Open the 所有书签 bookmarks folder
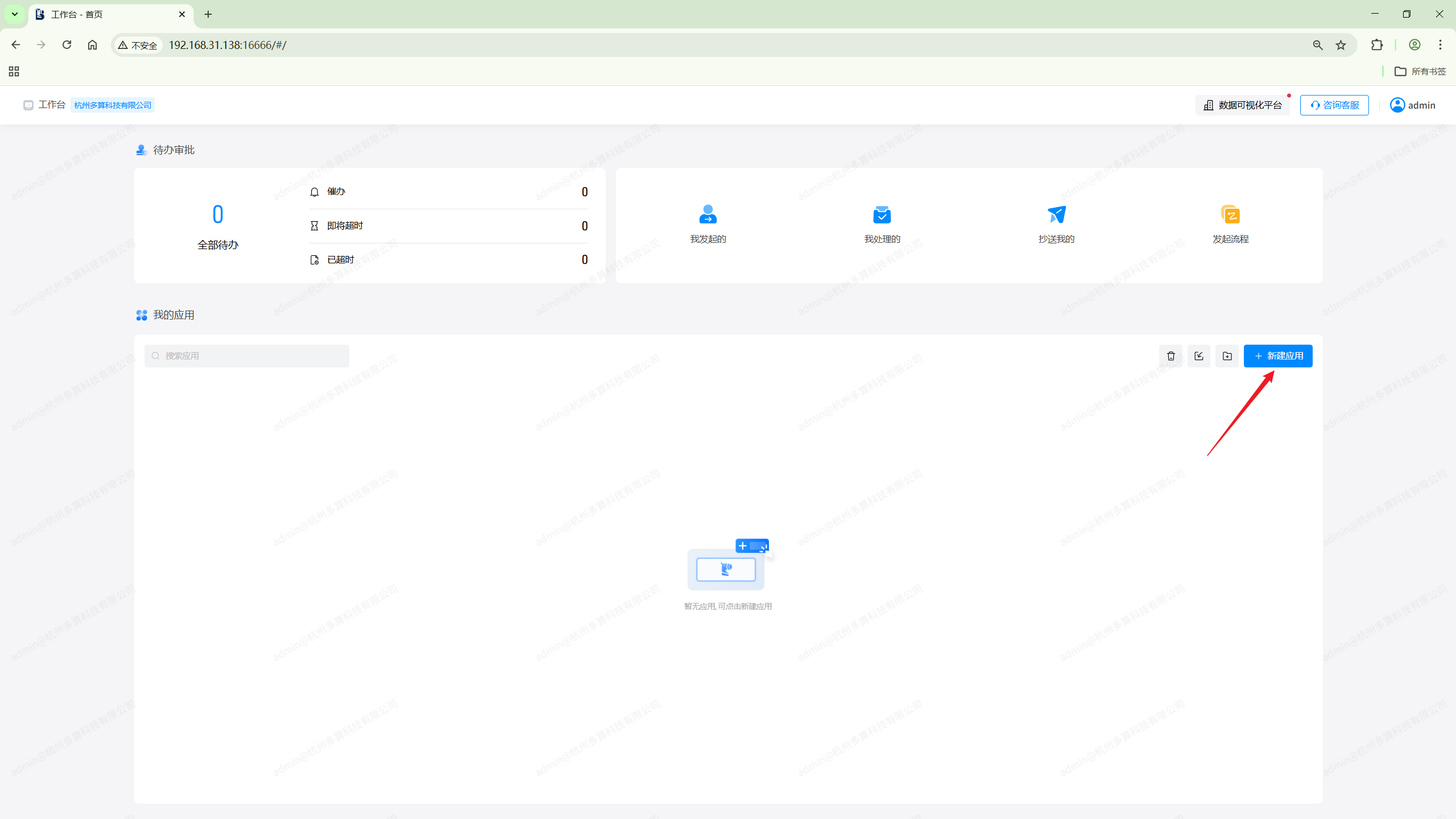 pyautogui.click(x=1420, y=71)
